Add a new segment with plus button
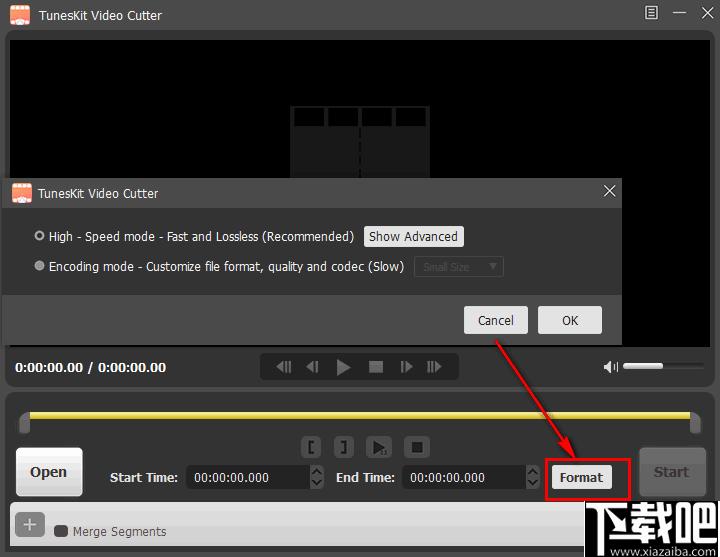The width and height of the screenshot is (720, 557). pos(30,524)
